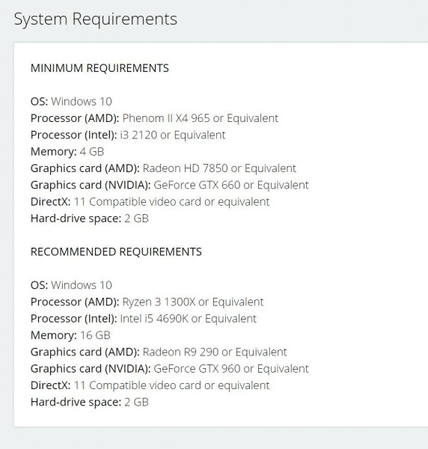428x449 pixels.
Task: Click the GeForce GTX 960 line
Action: pyautogui.click(x=169, y=369)
